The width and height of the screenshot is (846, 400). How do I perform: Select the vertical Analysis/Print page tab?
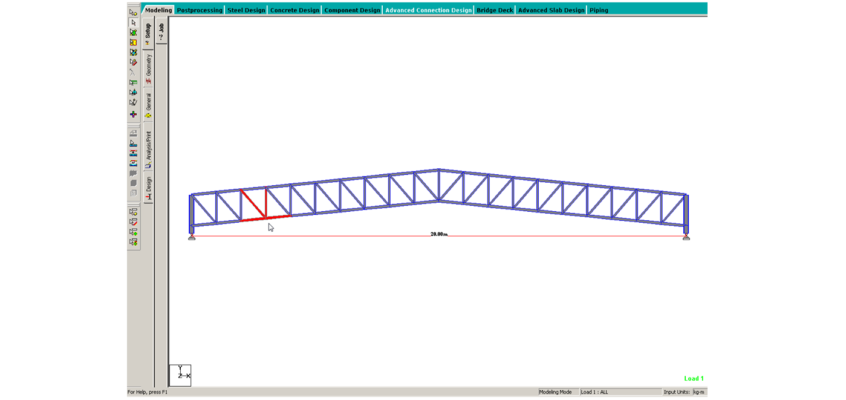click(x=148, y=147)
